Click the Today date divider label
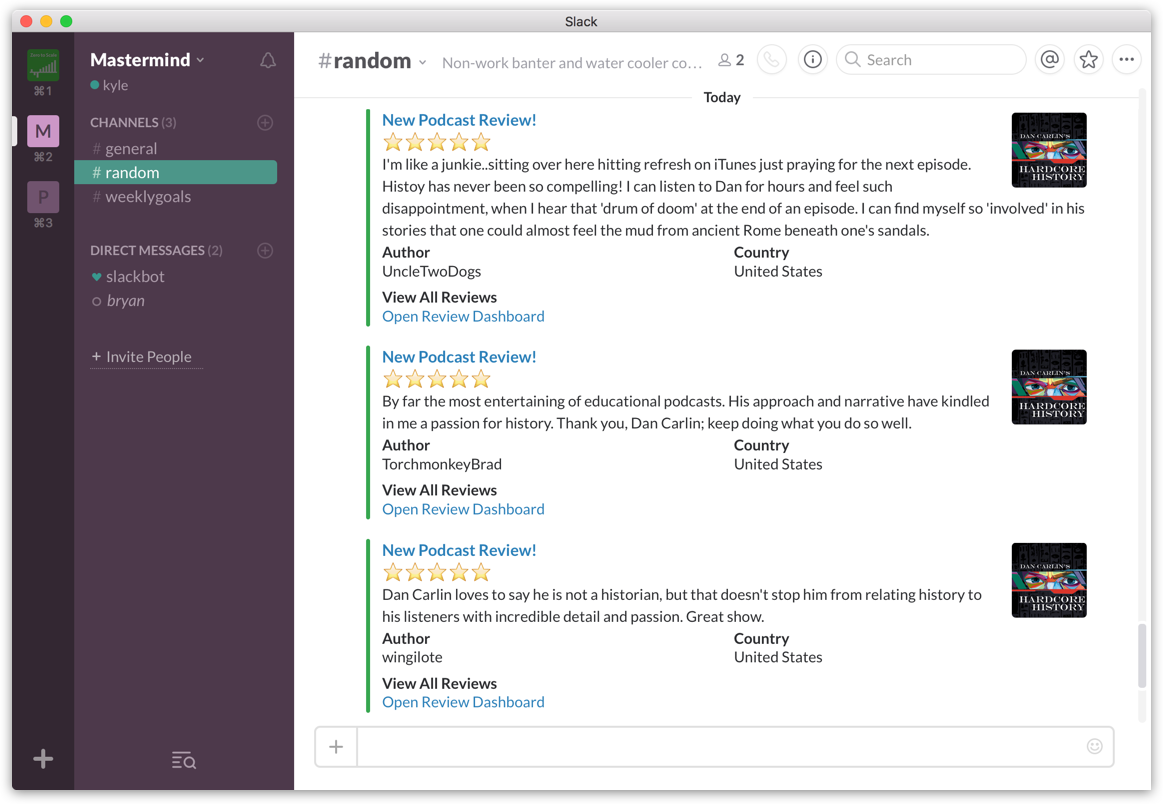The width and height of the screenshot is (1163, 804). click(x=722, y=97)
